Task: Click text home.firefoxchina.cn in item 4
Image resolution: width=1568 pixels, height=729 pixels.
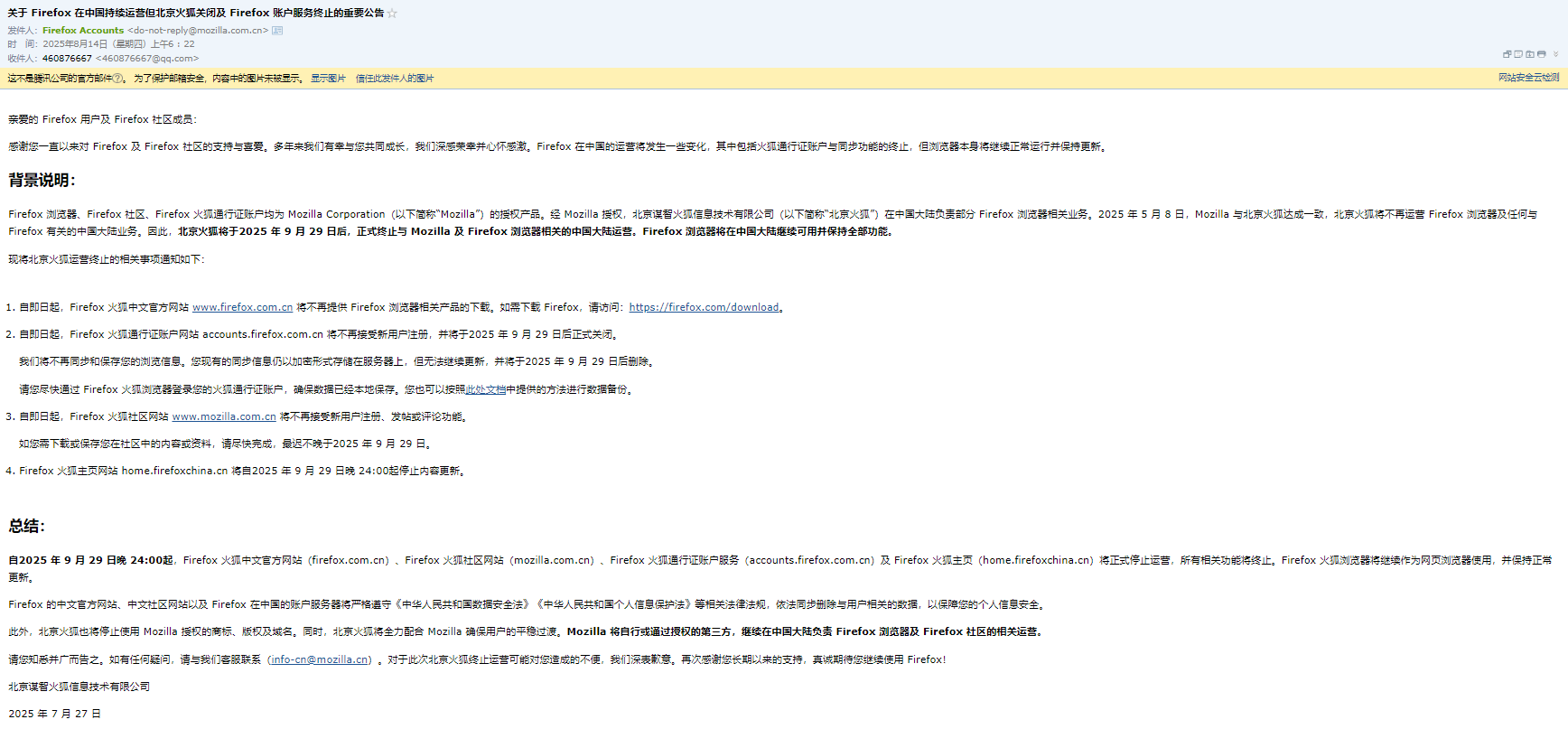Action: pyautogui.click(x=174, y=471)
